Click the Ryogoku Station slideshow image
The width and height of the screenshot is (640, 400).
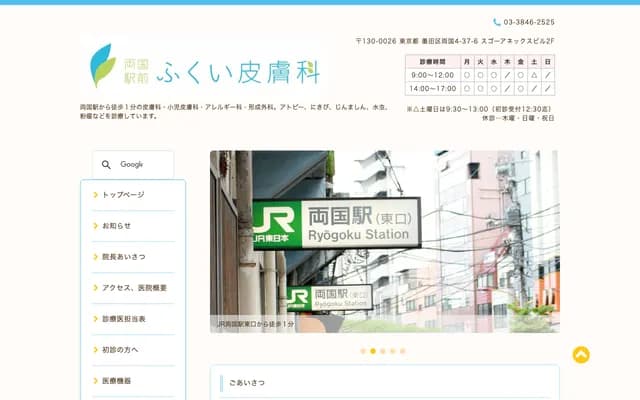[x=384, y=241]
